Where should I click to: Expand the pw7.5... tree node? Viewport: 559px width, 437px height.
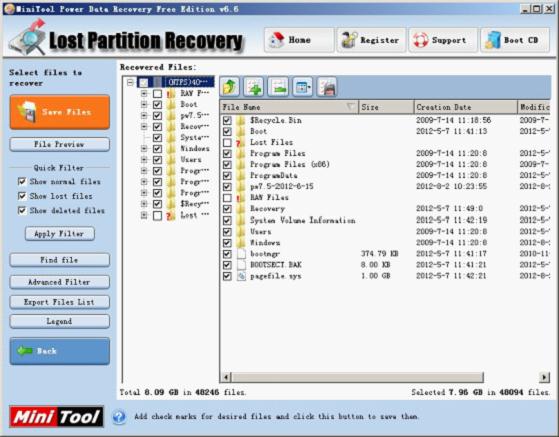coord(144,116)
